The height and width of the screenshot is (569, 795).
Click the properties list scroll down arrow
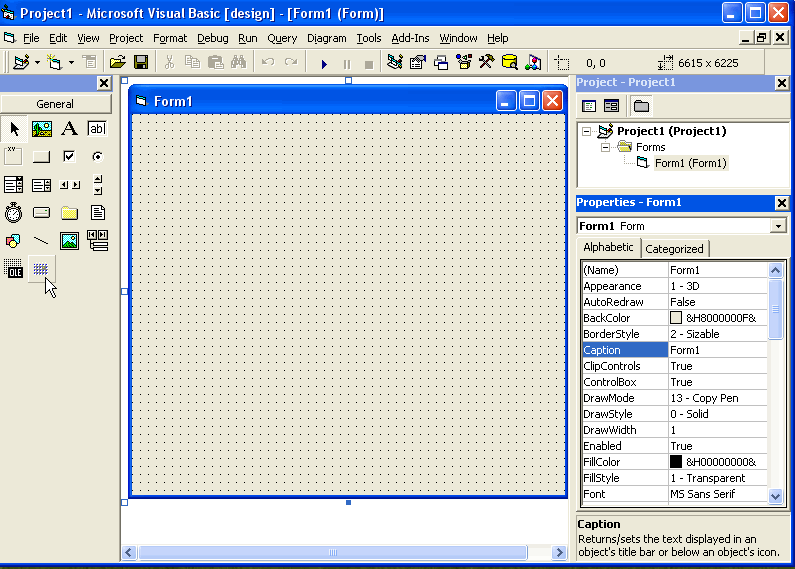[x=775, y=496]
